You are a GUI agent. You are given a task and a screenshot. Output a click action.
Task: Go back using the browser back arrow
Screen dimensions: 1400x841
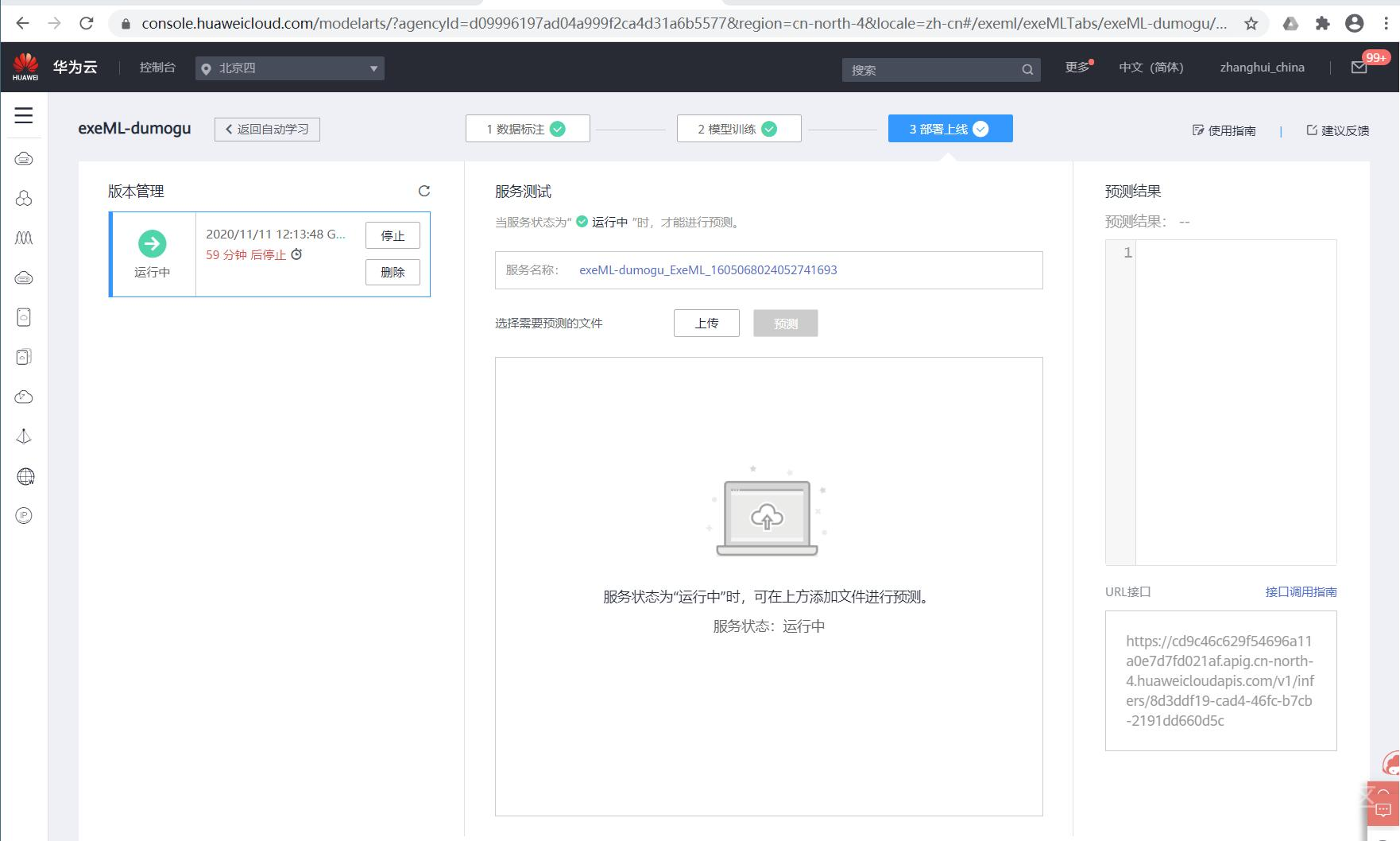pos(22,23)
